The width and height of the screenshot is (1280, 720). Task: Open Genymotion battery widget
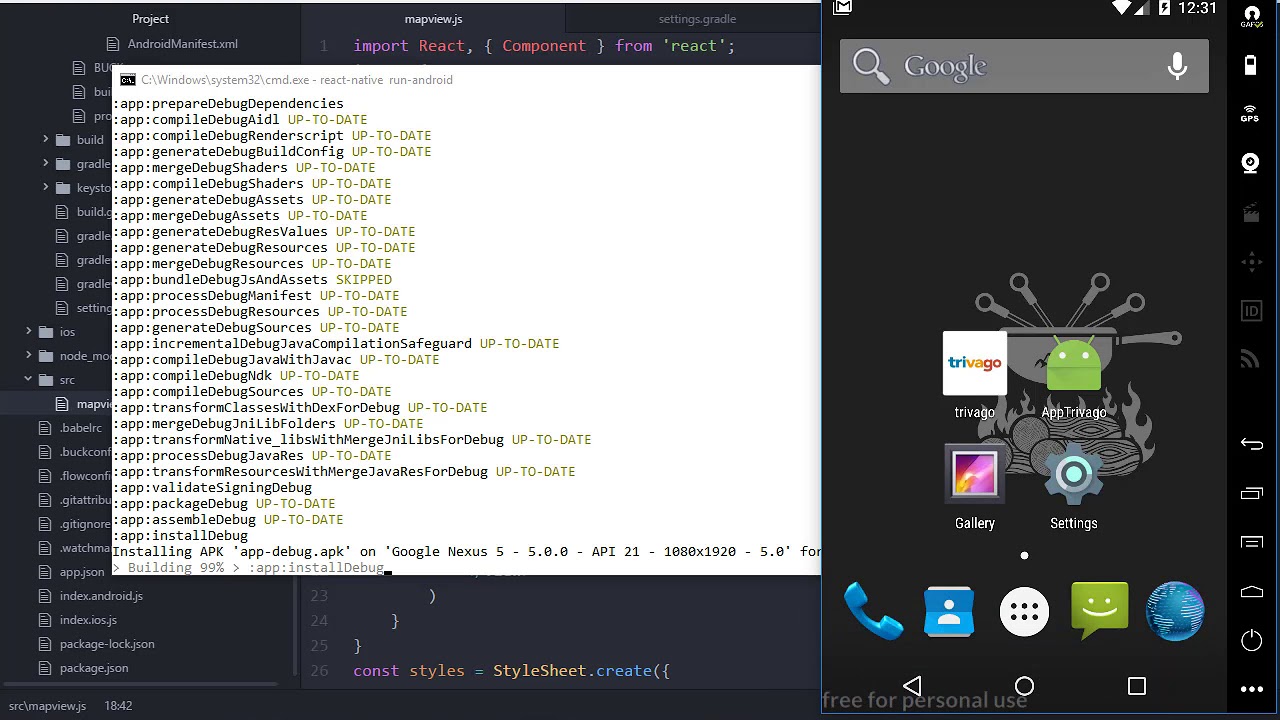pyautogui.click(x=1251, y=66)
